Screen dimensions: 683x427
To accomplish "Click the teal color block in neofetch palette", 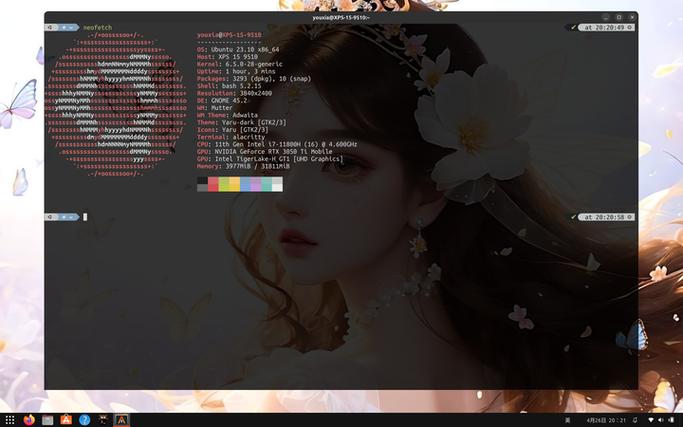I will [267, 184].
